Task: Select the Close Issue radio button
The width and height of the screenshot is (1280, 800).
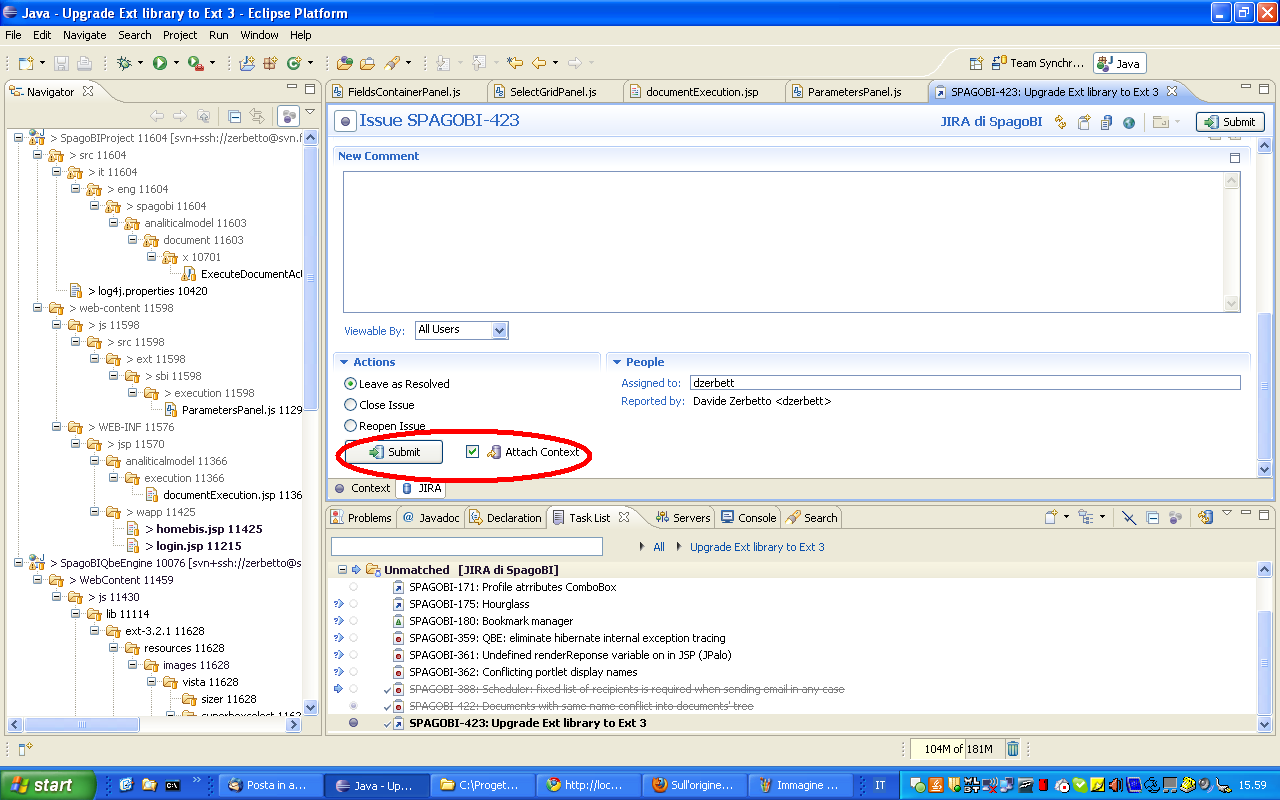Action: [x=350, y=405]
